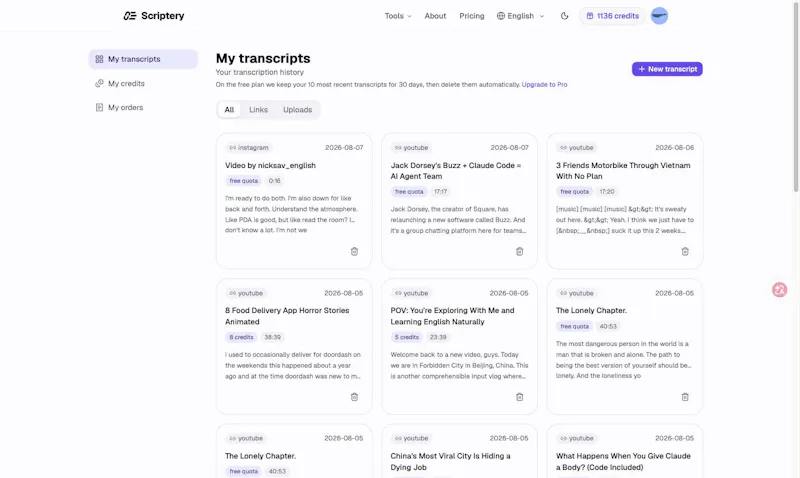
Task: Follow the Upgrade to Pro link
Action: click(x=544, y=85)
